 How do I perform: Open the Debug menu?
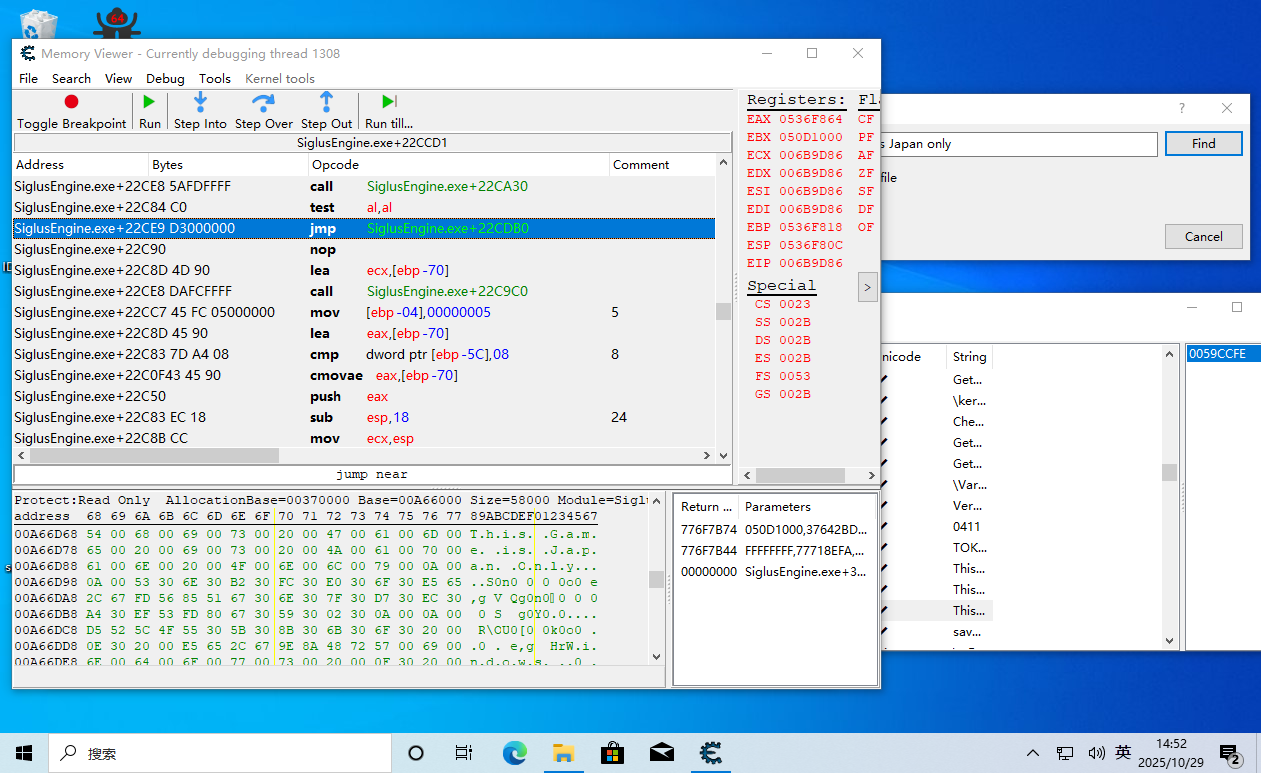pos(165,78)
